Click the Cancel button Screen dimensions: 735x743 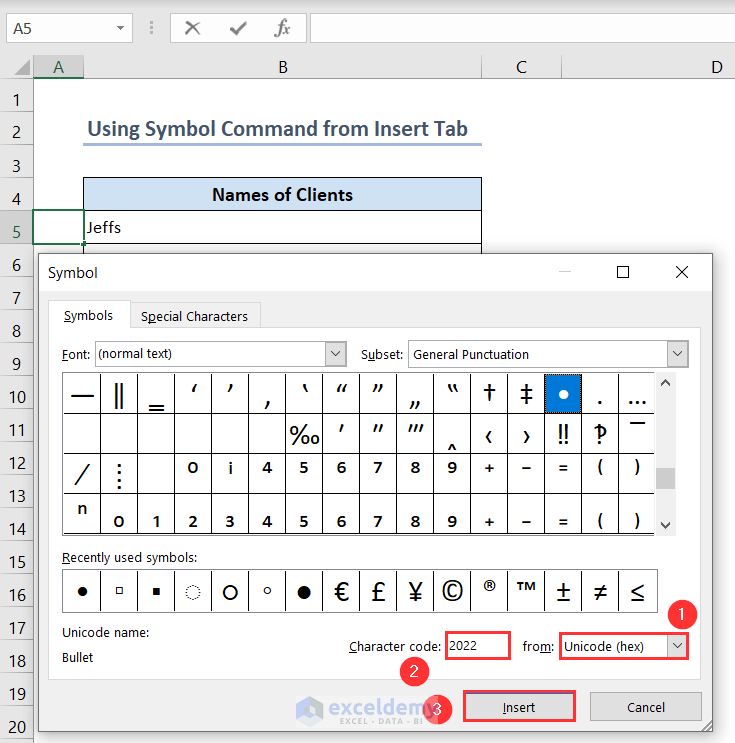pos(645,707)
